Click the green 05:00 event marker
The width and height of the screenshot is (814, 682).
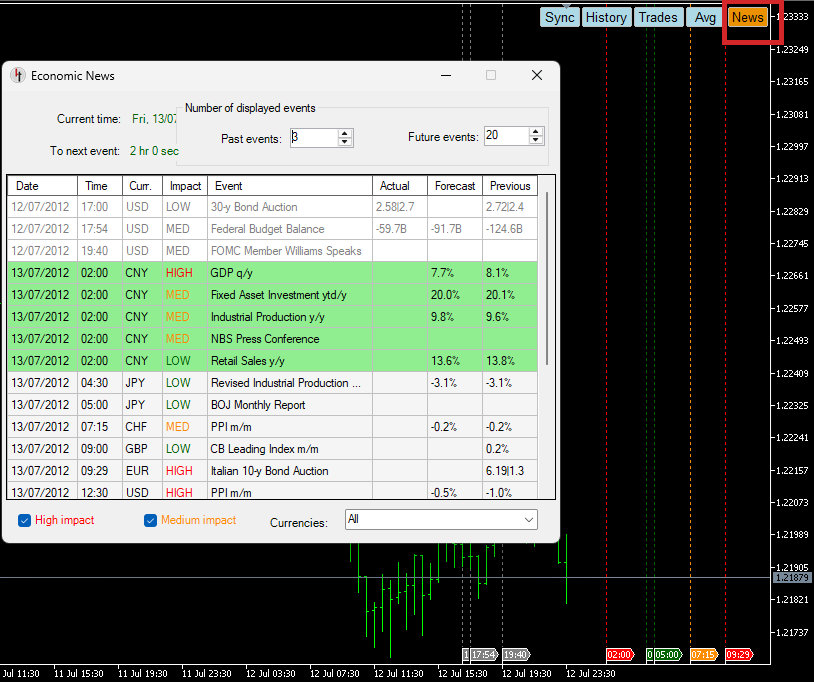(x=665, y=654)
